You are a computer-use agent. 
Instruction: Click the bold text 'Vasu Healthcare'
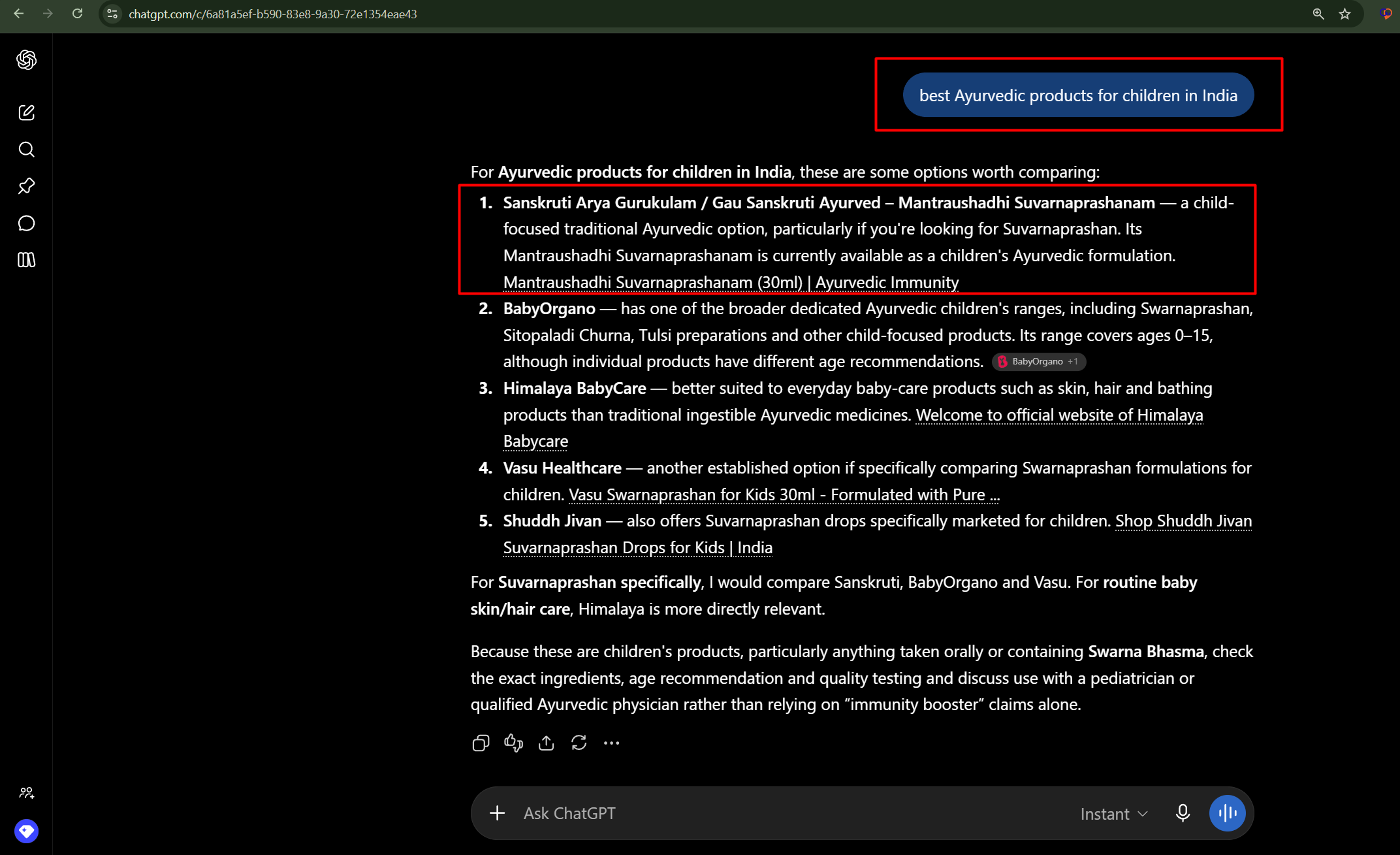pos(562,468)
